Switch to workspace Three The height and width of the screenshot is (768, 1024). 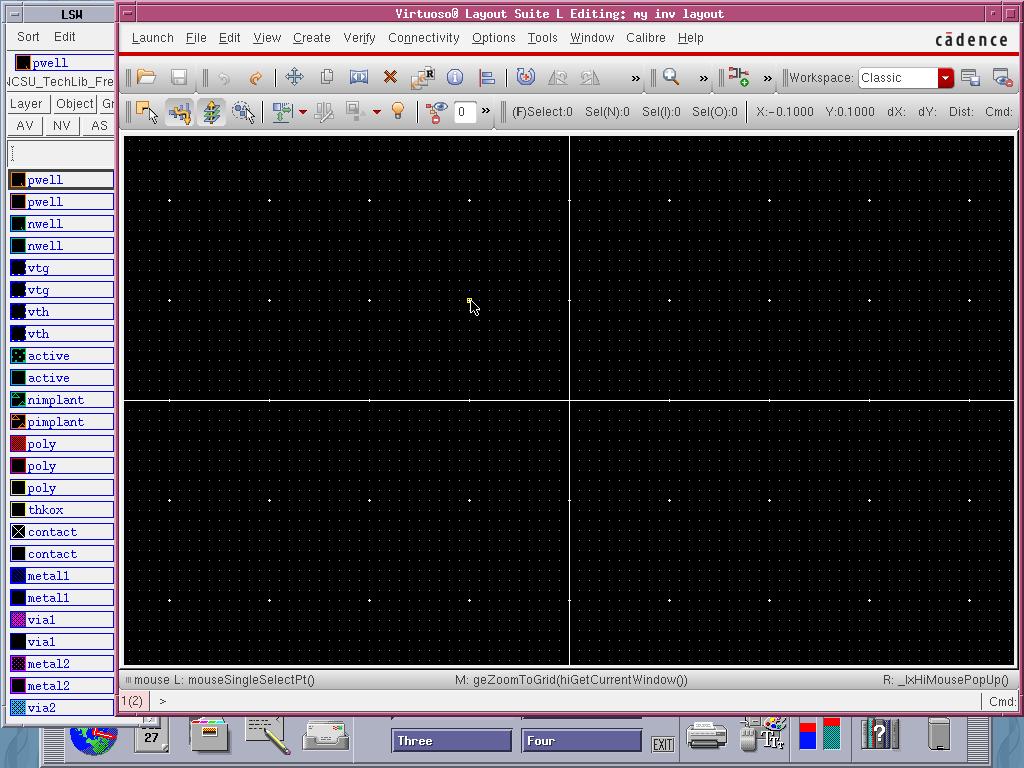point(452,741)
